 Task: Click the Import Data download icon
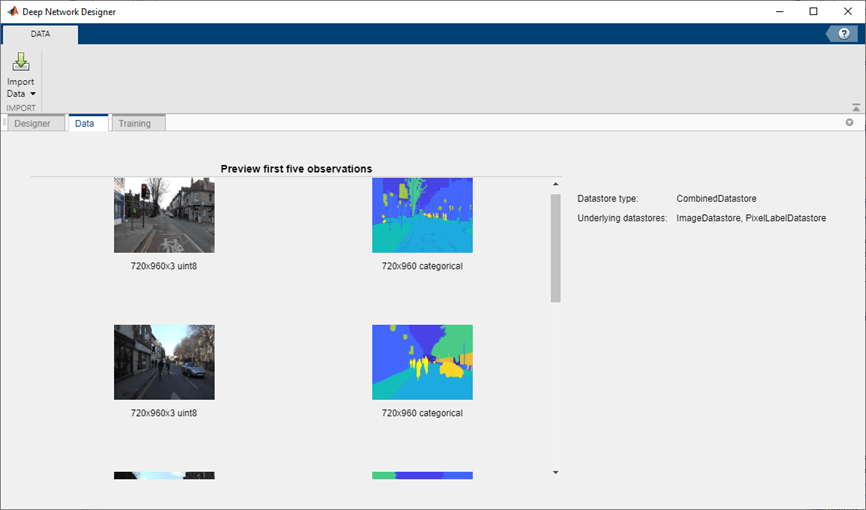[21, 62]
